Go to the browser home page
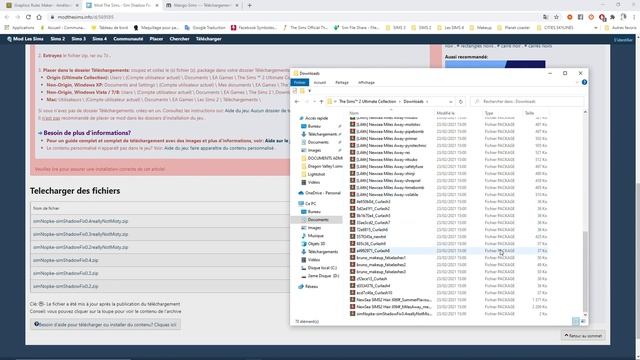 [39, 17]
